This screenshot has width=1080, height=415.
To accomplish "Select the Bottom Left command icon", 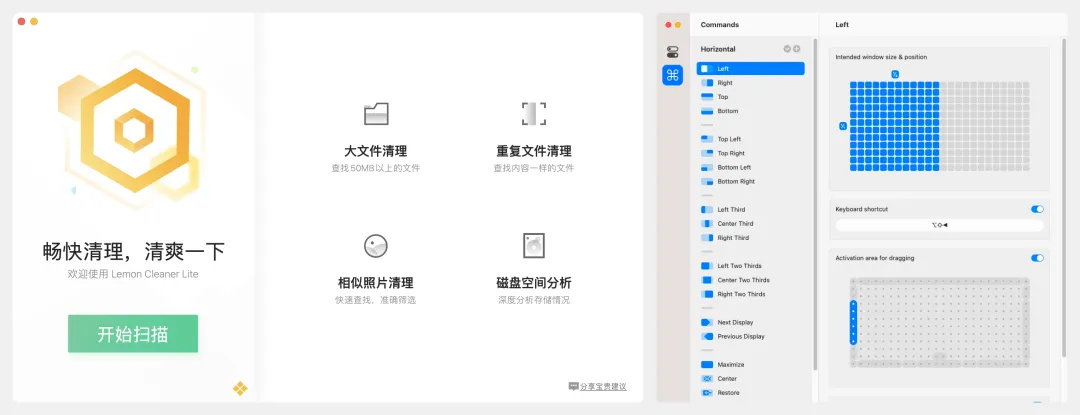I will click(707, 167).
